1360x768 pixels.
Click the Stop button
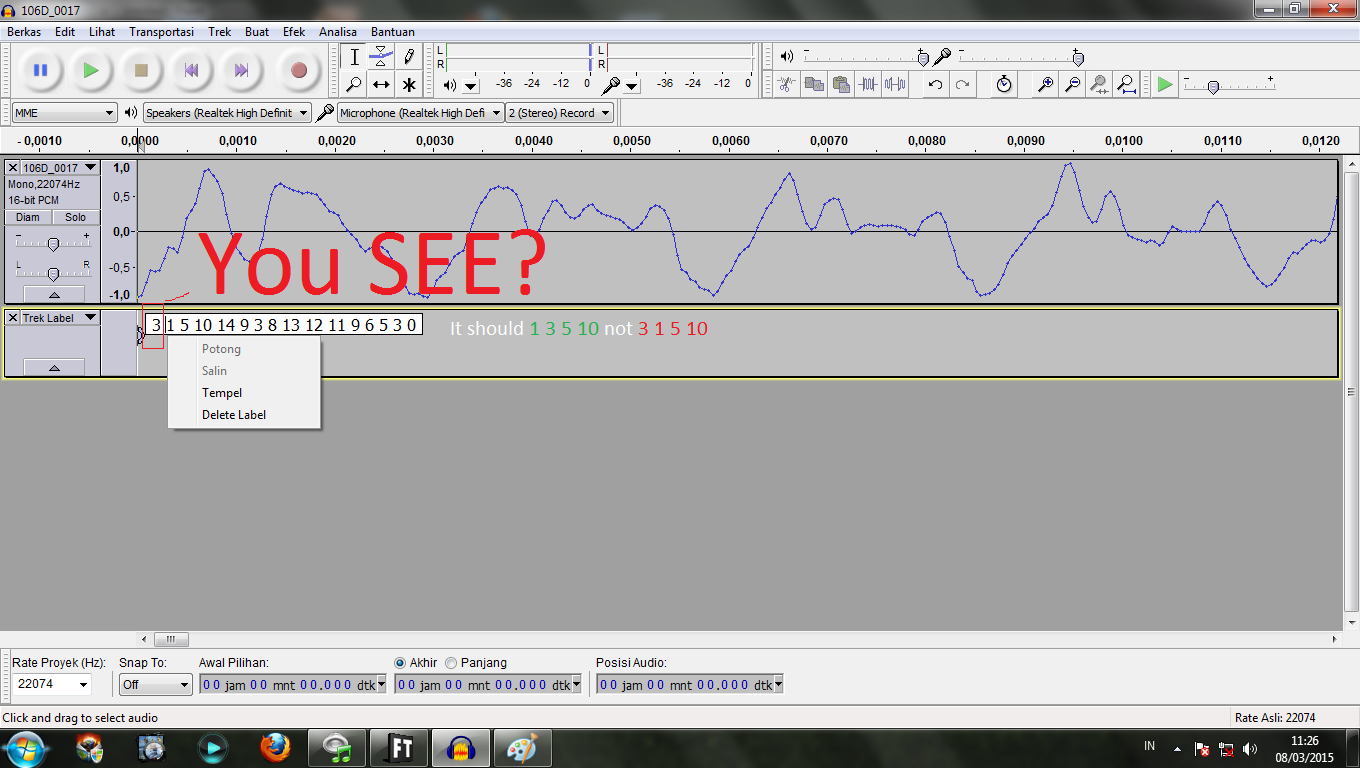pyautogui.click(x=141, y=70)
